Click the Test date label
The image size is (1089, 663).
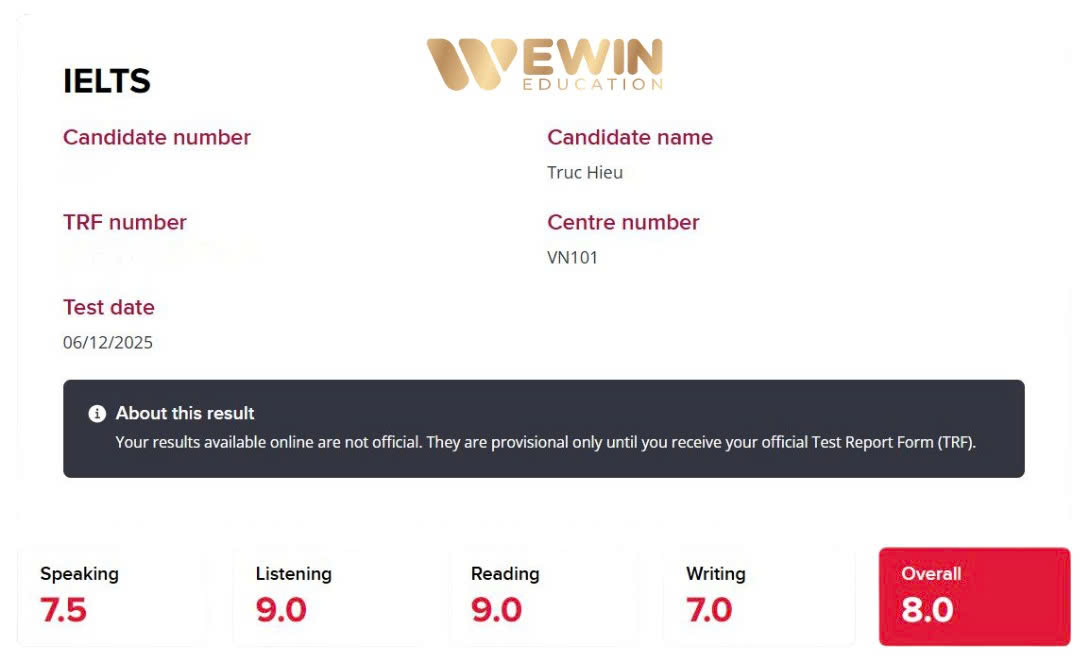coord(109,307)
